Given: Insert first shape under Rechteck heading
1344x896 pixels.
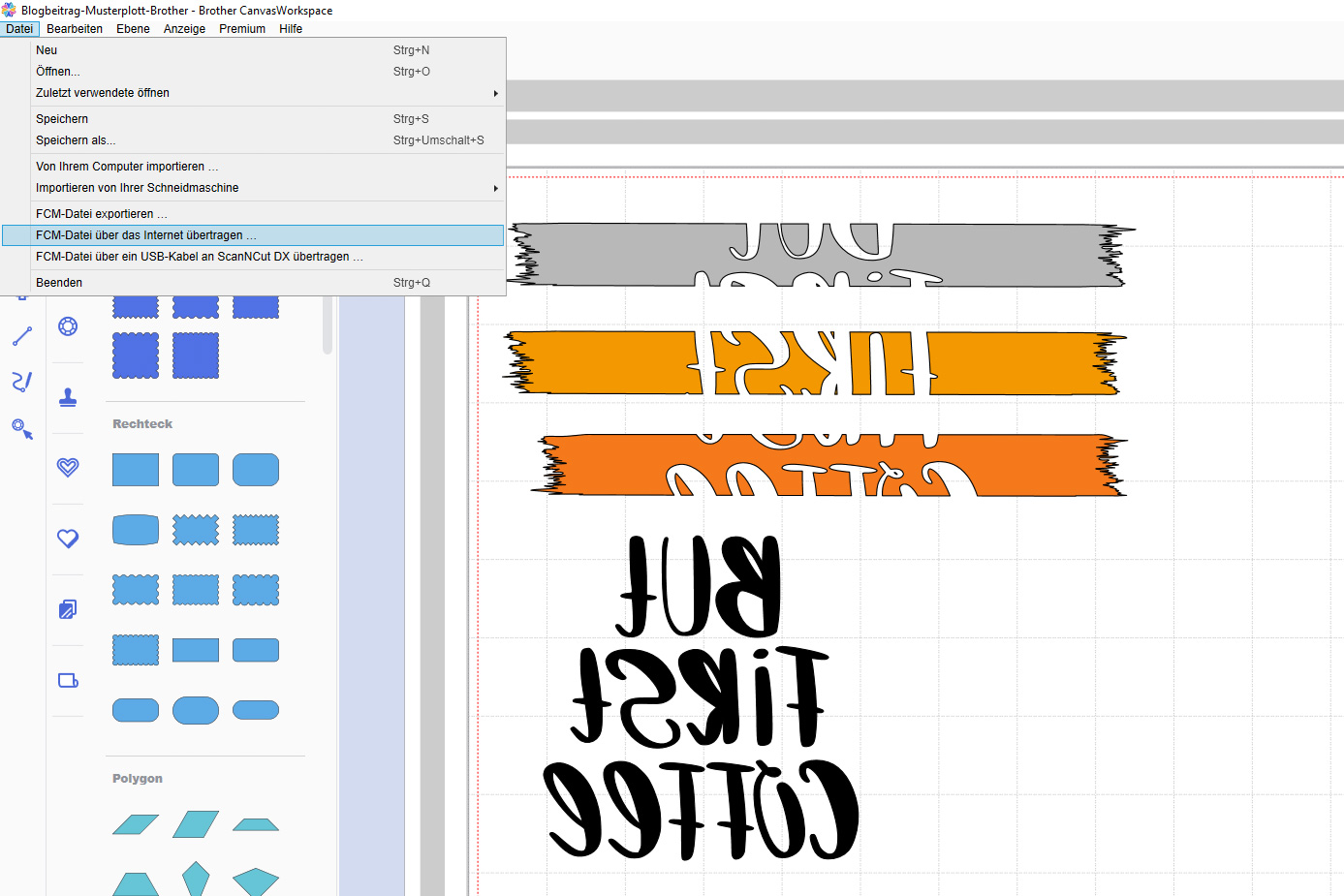Looking at the screenshot, I should (136, 470).
